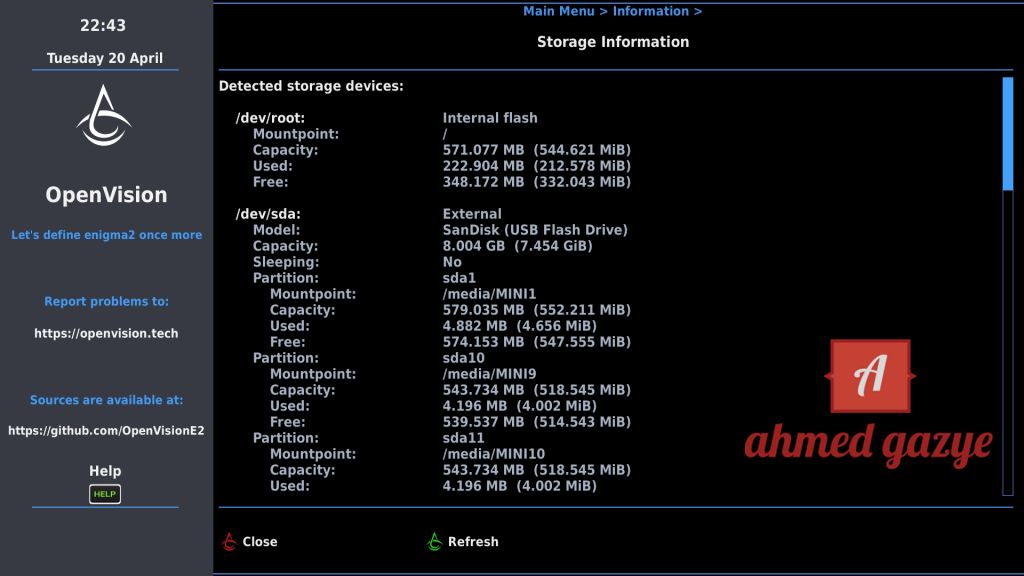Click the Sleeping value No
This screenshot has width=1024, height=576.
pos(452,262)
